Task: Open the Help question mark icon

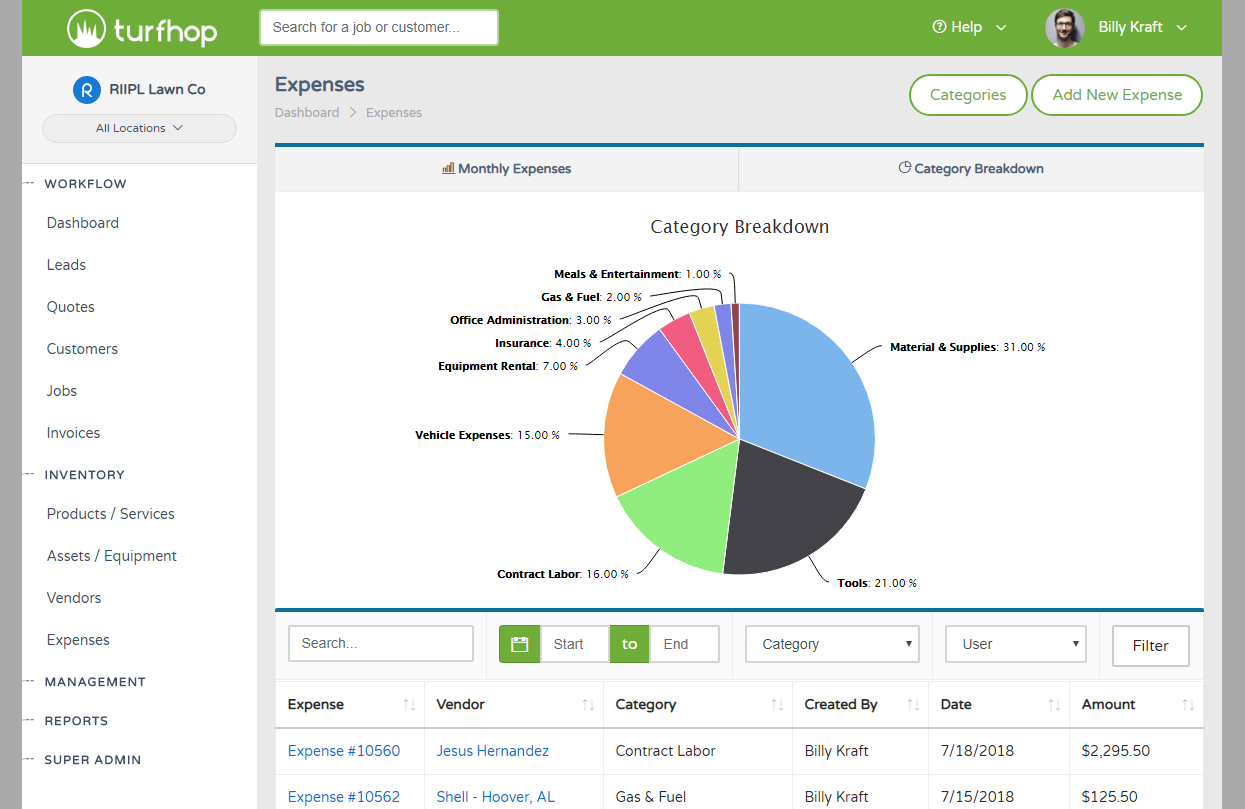Action: (938, 27)
